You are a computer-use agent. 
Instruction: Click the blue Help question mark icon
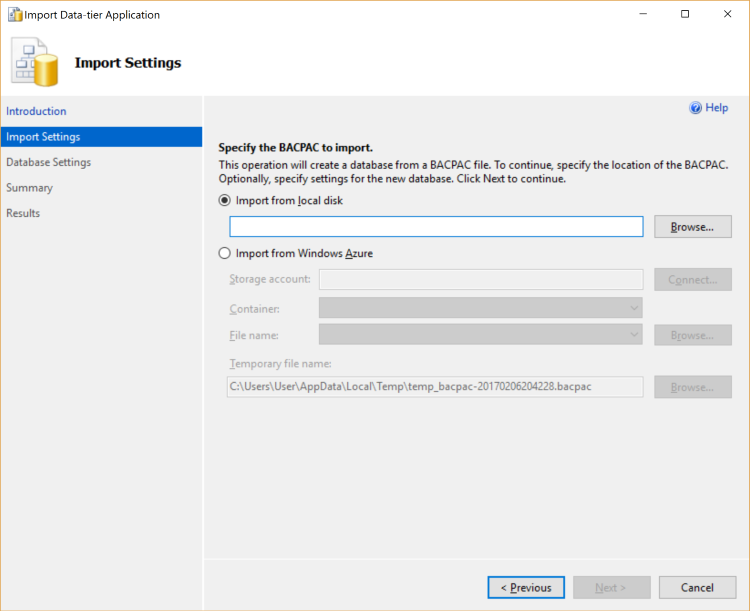695,108
